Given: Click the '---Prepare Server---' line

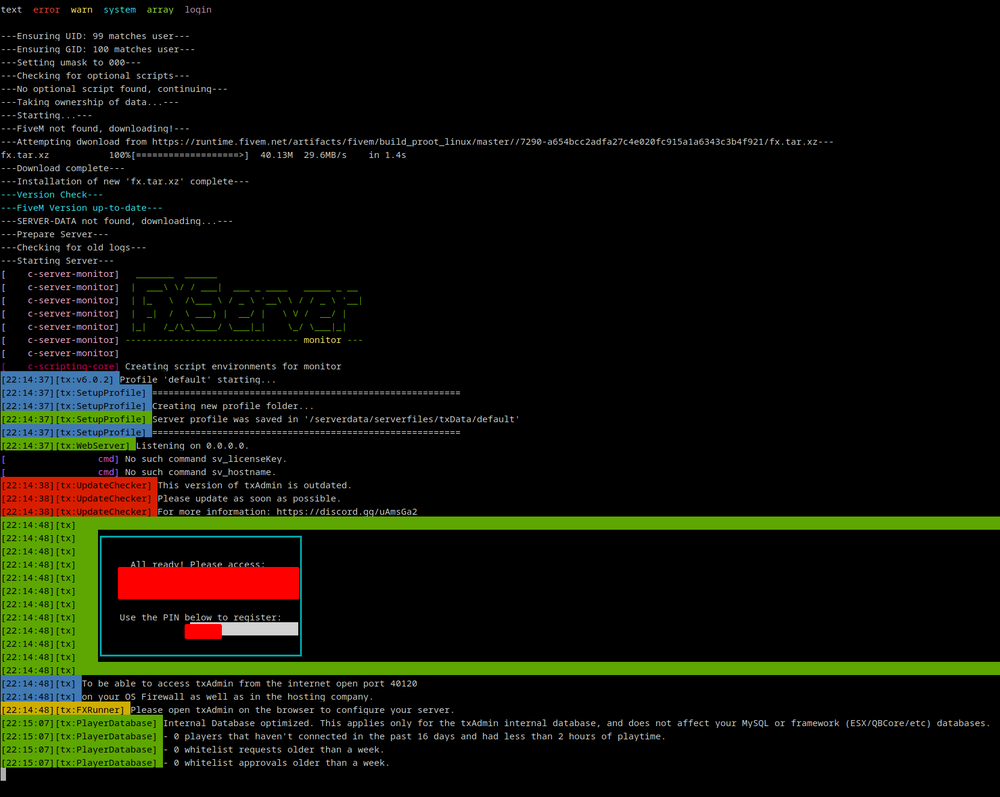Looking at the screenshot, I should tap(55, 234).
